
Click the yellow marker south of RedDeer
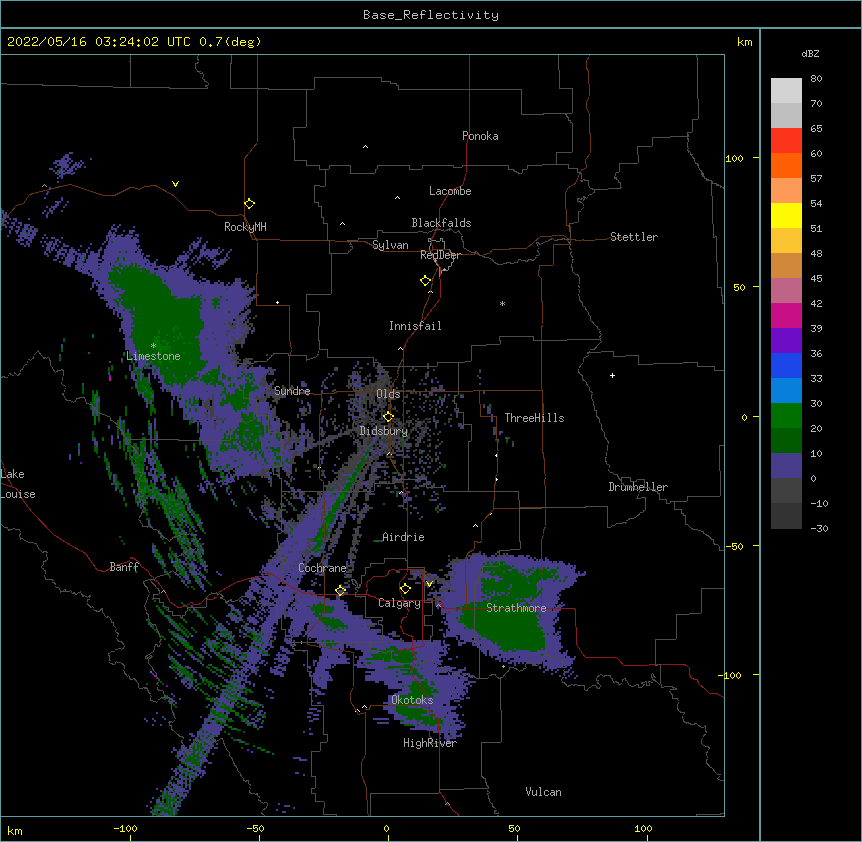(x=426, y=281)
